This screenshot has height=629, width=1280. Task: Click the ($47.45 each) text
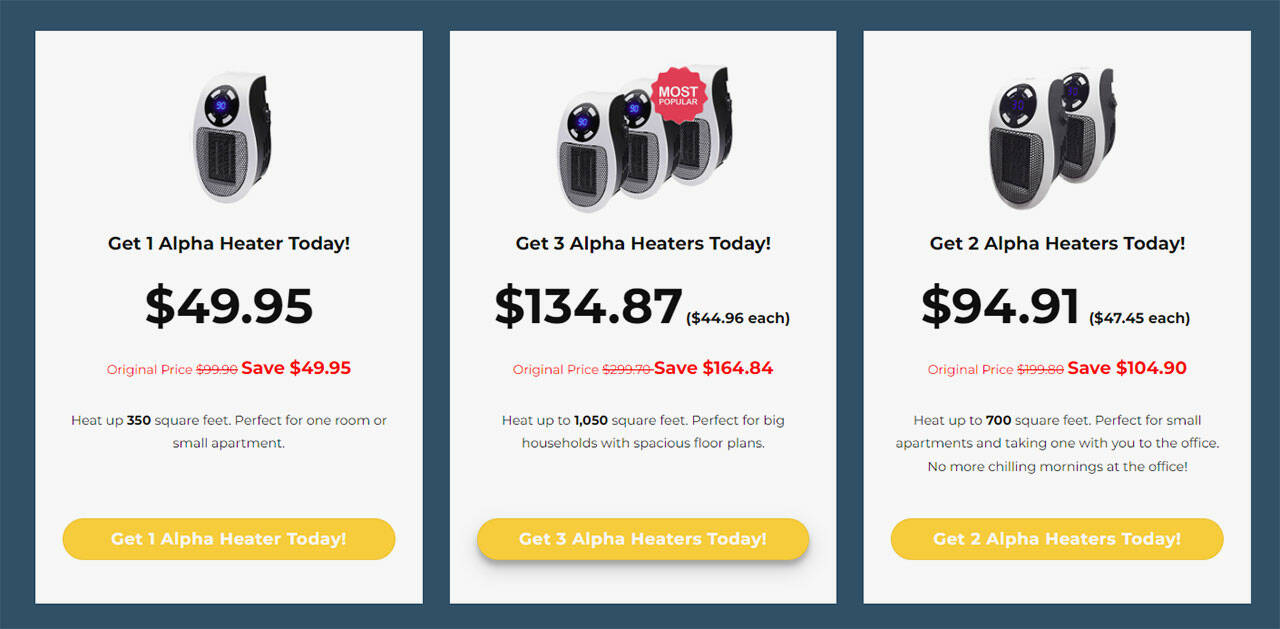click(1139, 318)
